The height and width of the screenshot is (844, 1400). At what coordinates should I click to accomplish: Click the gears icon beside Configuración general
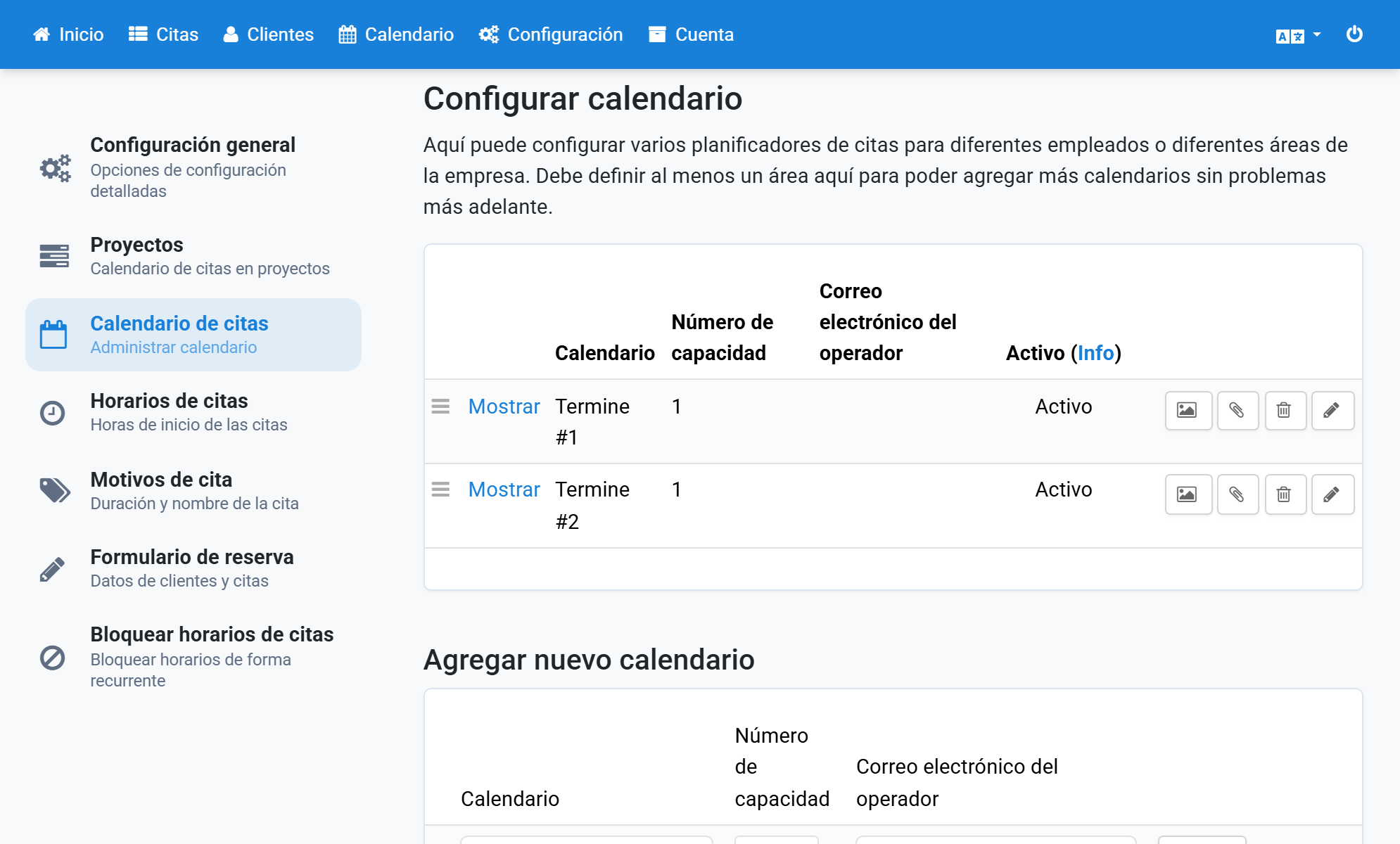(55, 168)
